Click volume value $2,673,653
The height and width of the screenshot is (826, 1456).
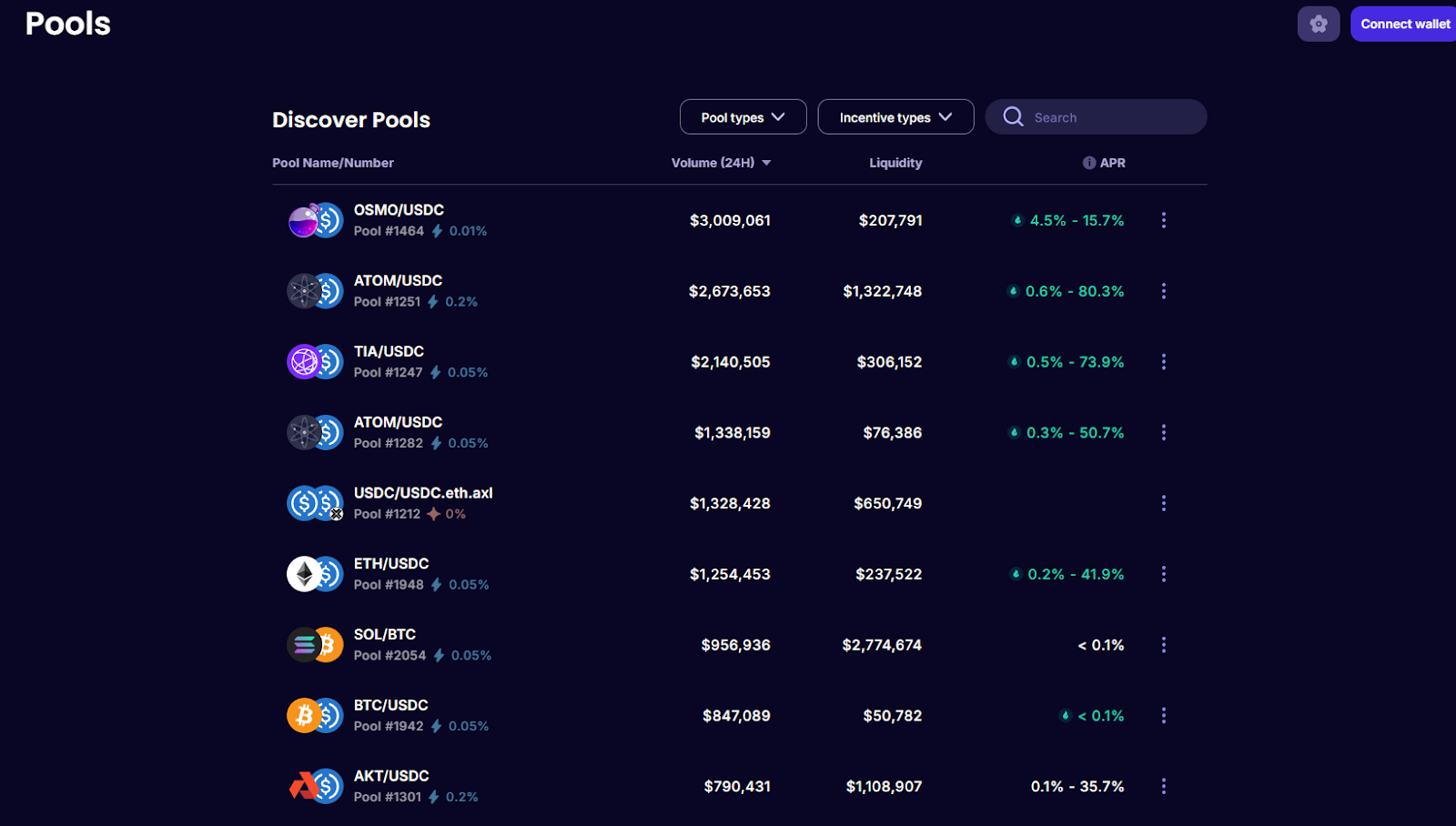(x=729, y=291)
